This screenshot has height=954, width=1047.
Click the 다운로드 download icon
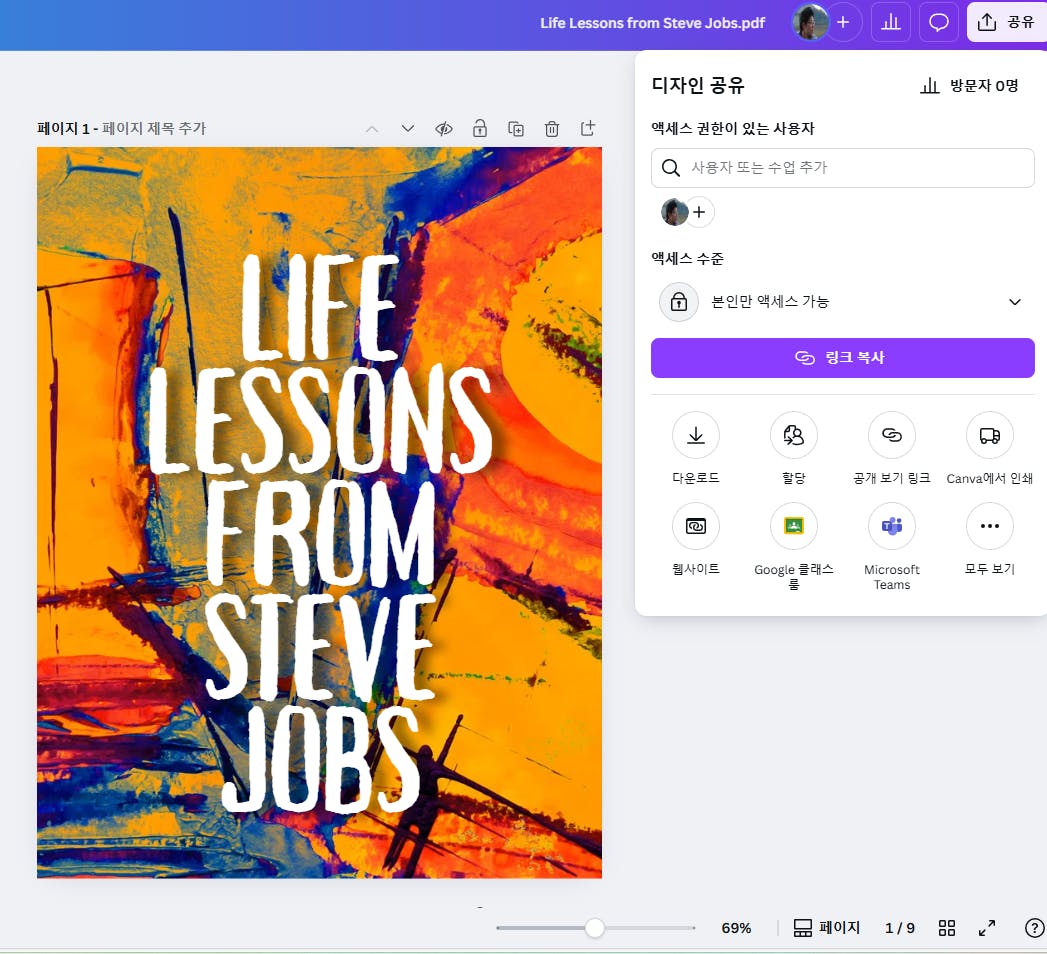[696, 435]
